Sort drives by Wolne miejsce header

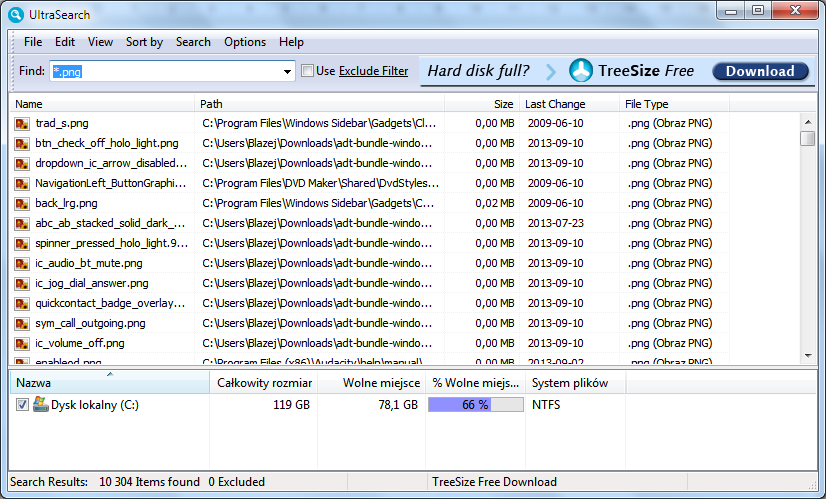coord(372,383)
